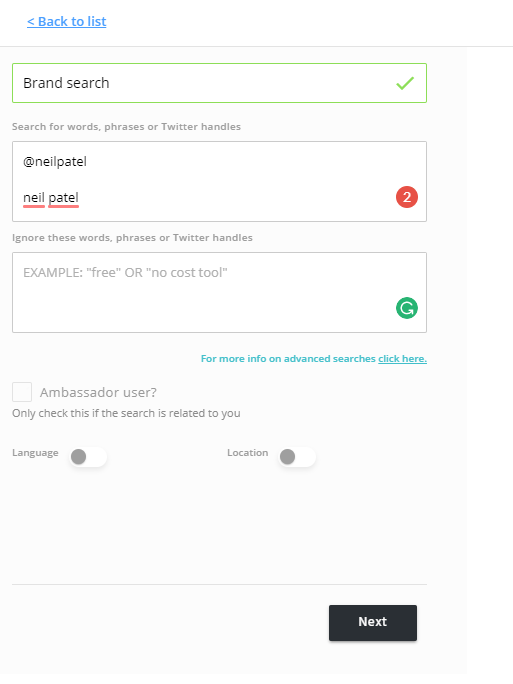The width and height of the screenshot is (513, 684).
Task: Place cursor on the @neilpatel line
Action: tap(55, 161)
